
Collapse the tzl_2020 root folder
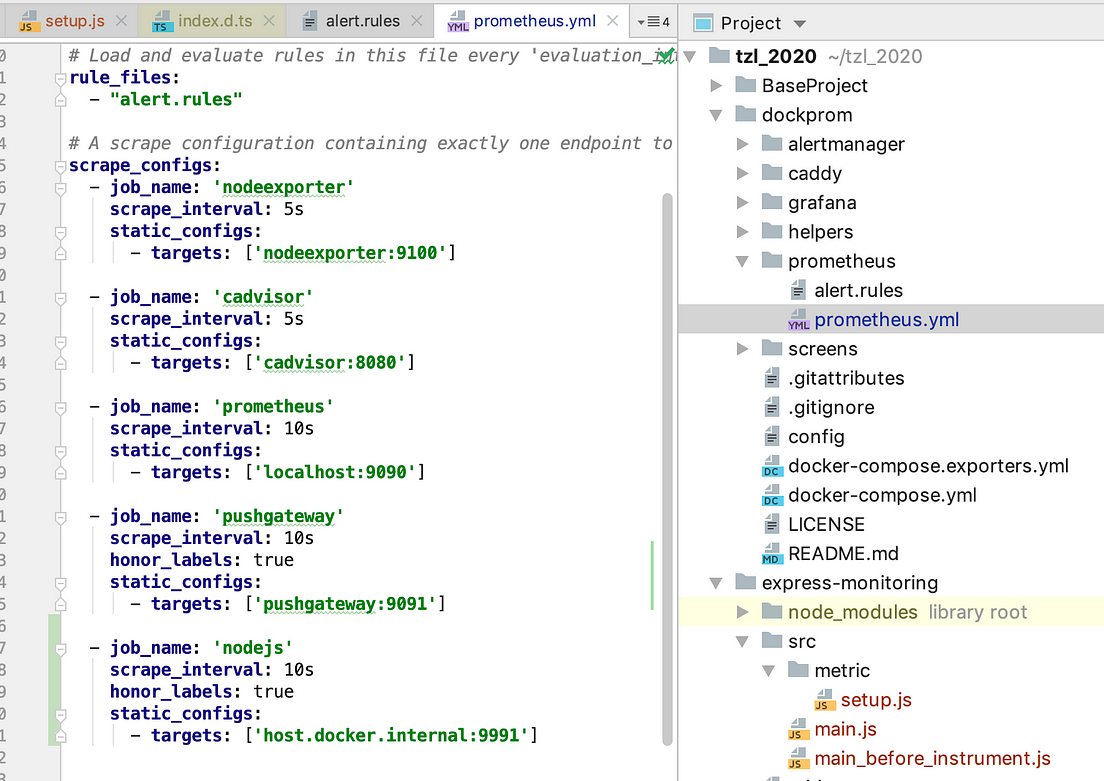point(690,56)
